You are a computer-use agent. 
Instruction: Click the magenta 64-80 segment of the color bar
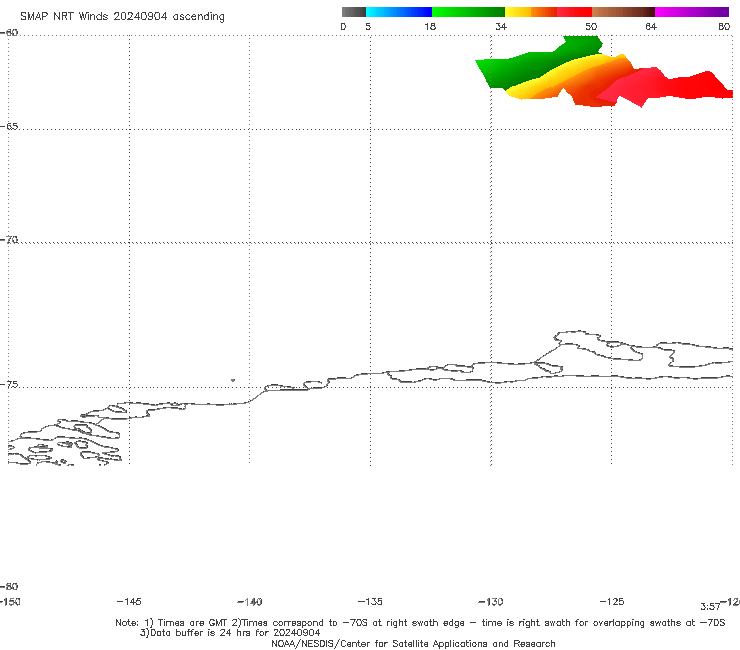point(692,12)
